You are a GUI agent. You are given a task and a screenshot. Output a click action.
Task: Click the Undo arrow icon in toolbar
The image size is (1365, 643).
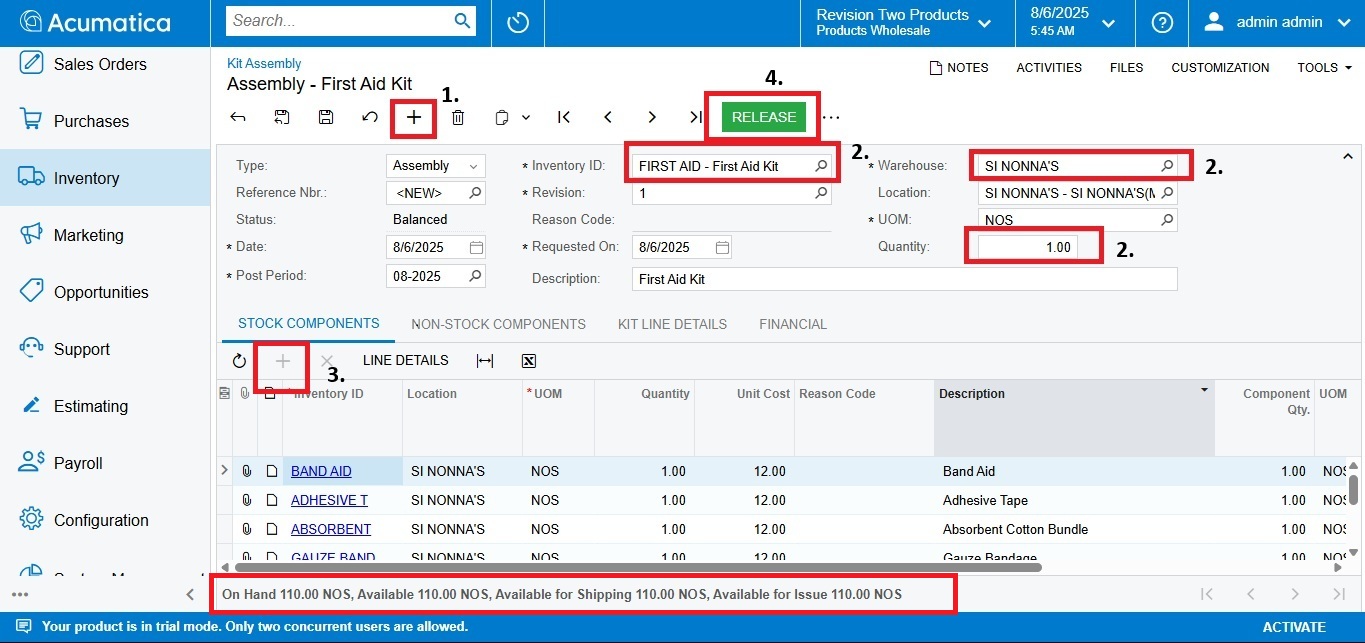click(370, 117)
